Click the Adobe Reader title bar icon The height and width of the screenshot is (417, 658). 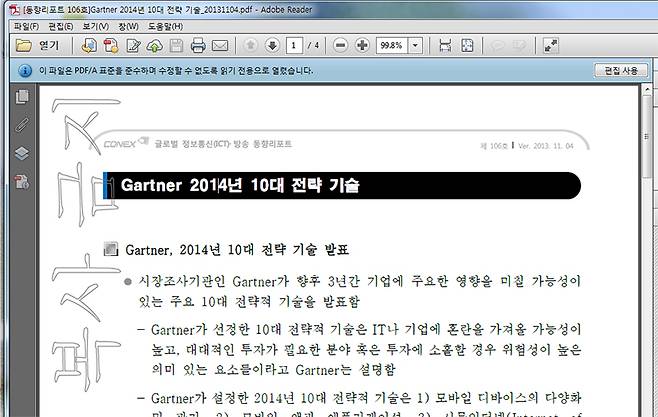pos(14,9)
